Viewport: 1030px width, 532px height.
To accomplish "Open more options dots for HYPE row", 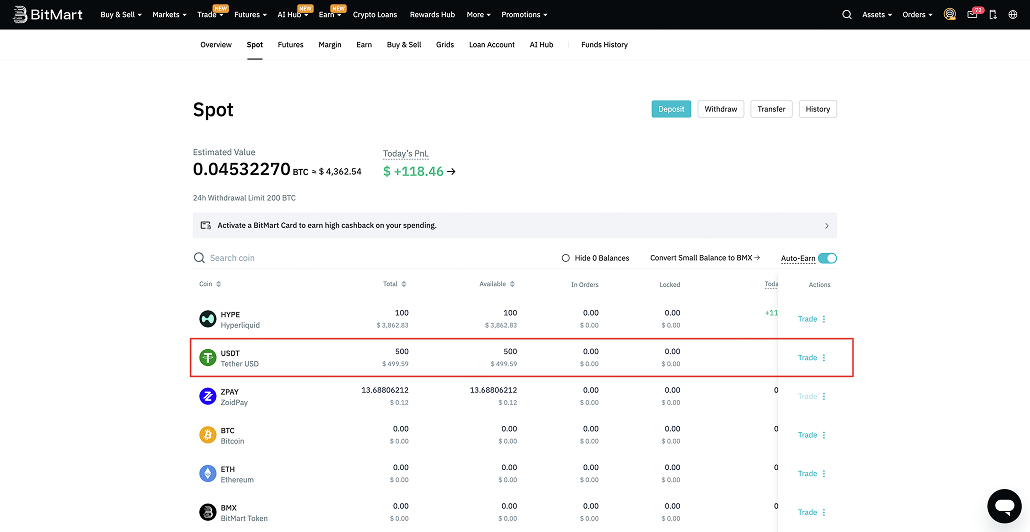I will point(824,319).
